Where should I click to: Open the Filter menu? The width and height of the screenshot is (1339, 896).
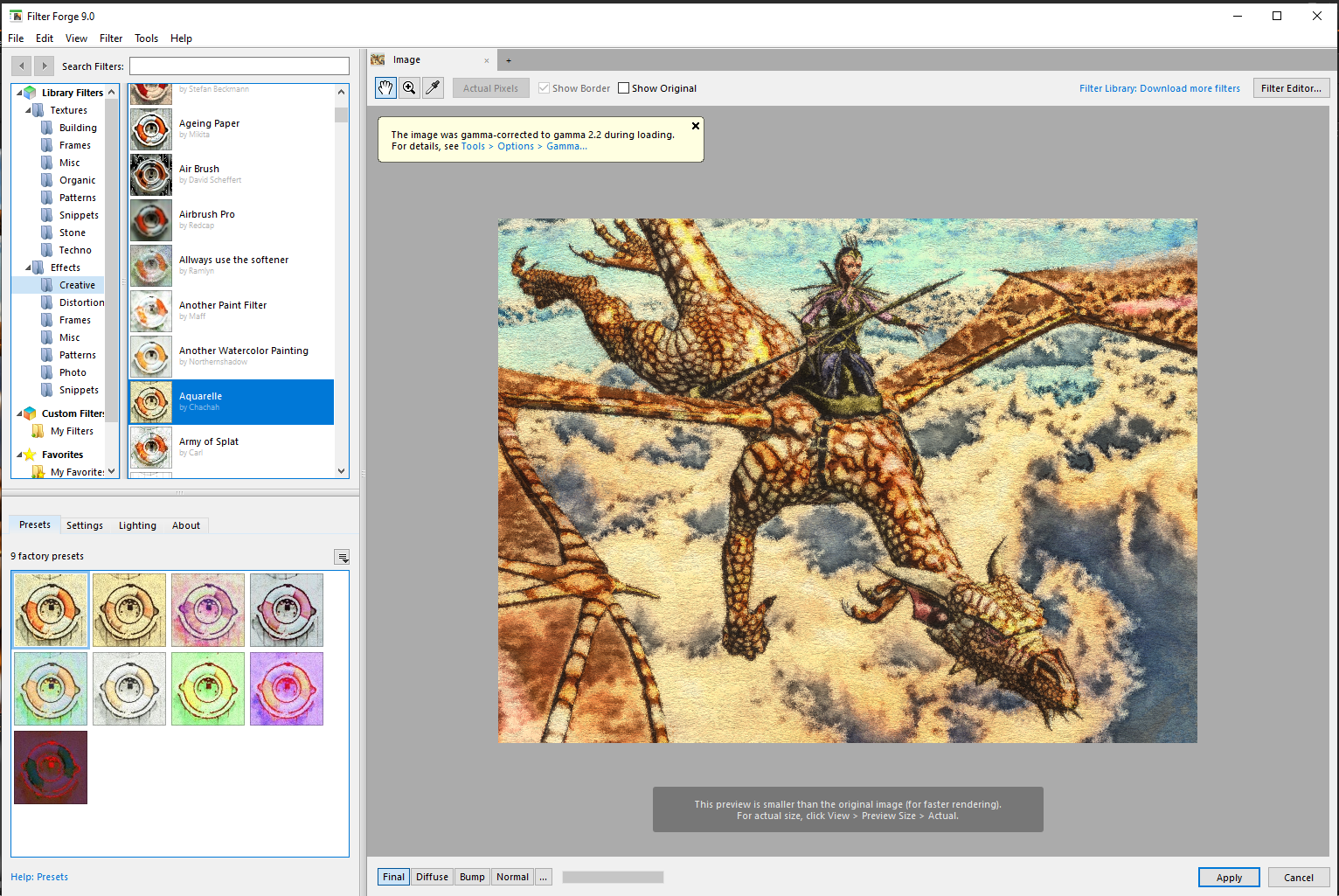pyautogui.click(x=111, y=38)
